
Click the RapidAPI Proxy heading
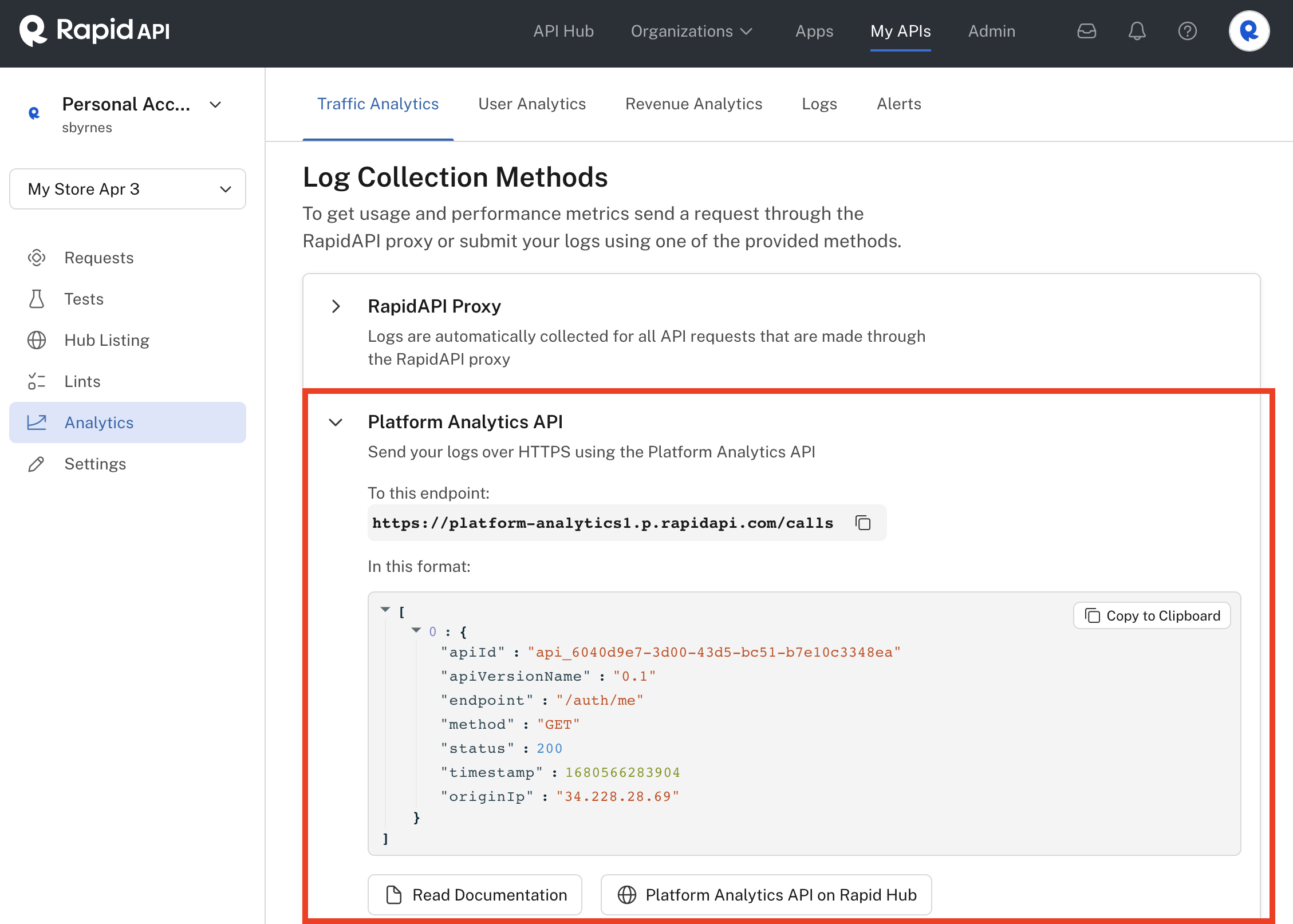pos(435,306)
